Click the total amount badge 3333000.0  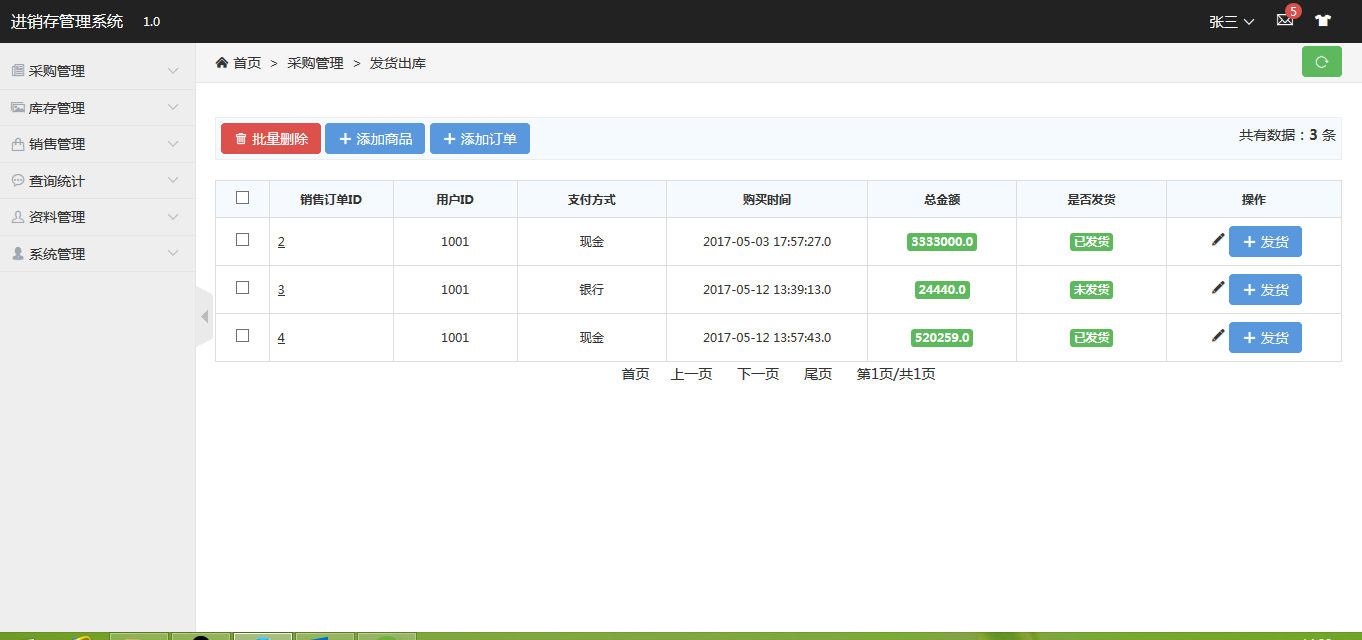(x=942, y=241)
